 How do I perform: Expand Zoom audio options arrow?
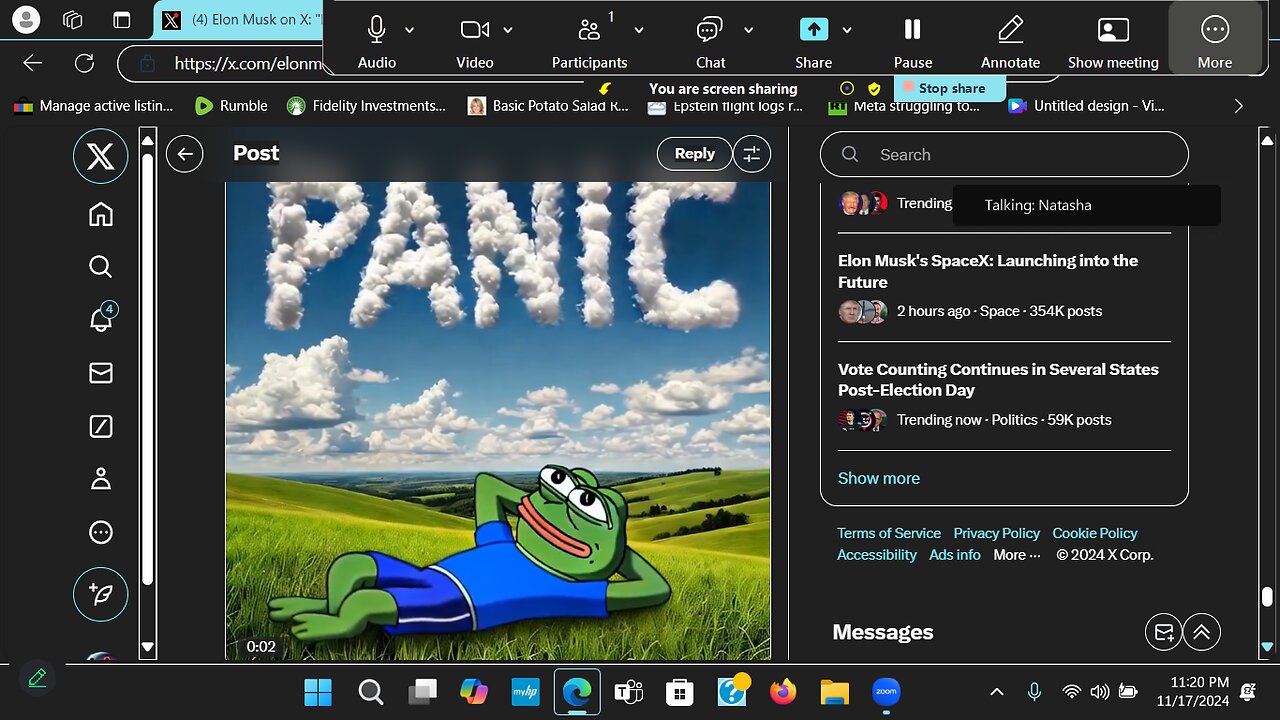409,30
